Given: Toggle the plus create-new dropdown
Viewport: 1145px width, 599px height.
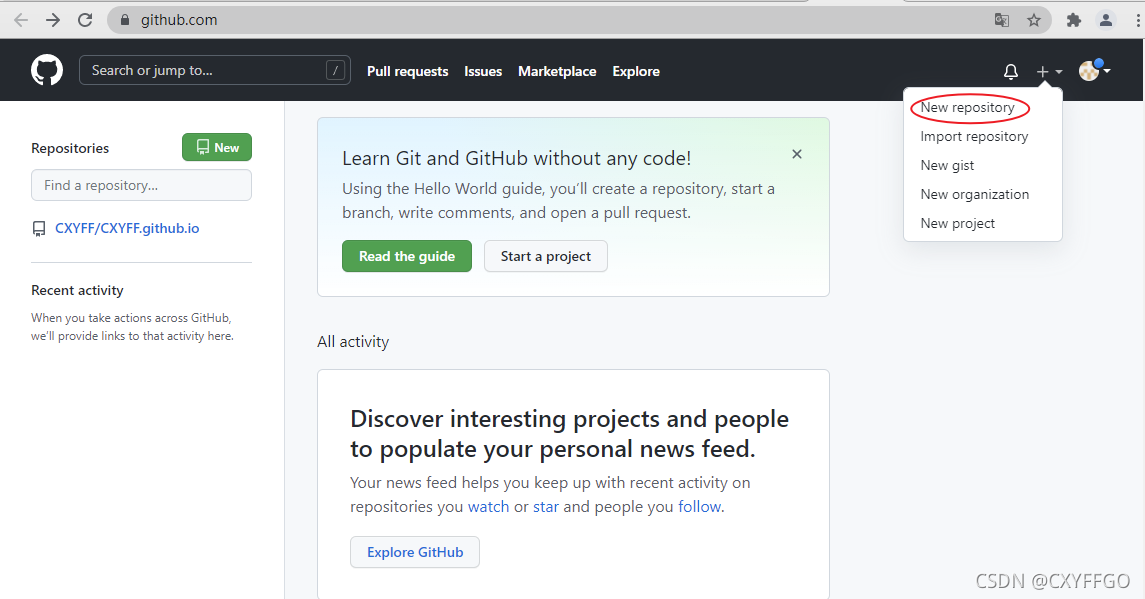Looking at the screenshot, I should pyautogui.click(x=1049, y=72).
